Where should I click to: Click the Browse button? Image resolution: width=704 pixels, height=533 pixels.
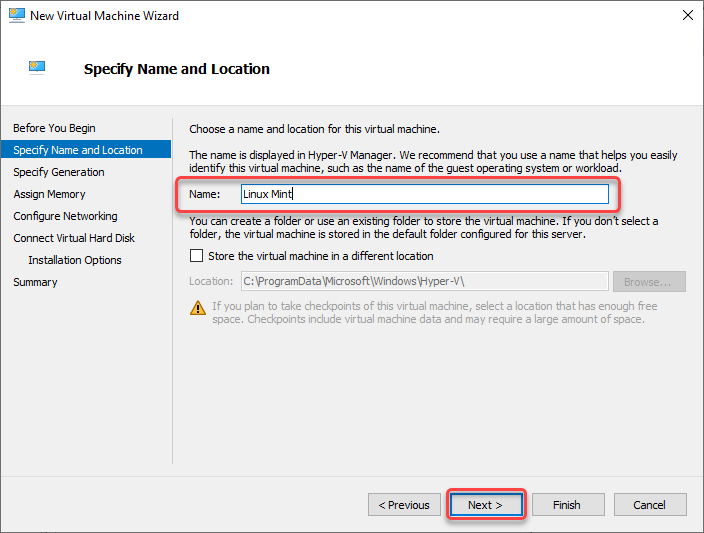649,282
